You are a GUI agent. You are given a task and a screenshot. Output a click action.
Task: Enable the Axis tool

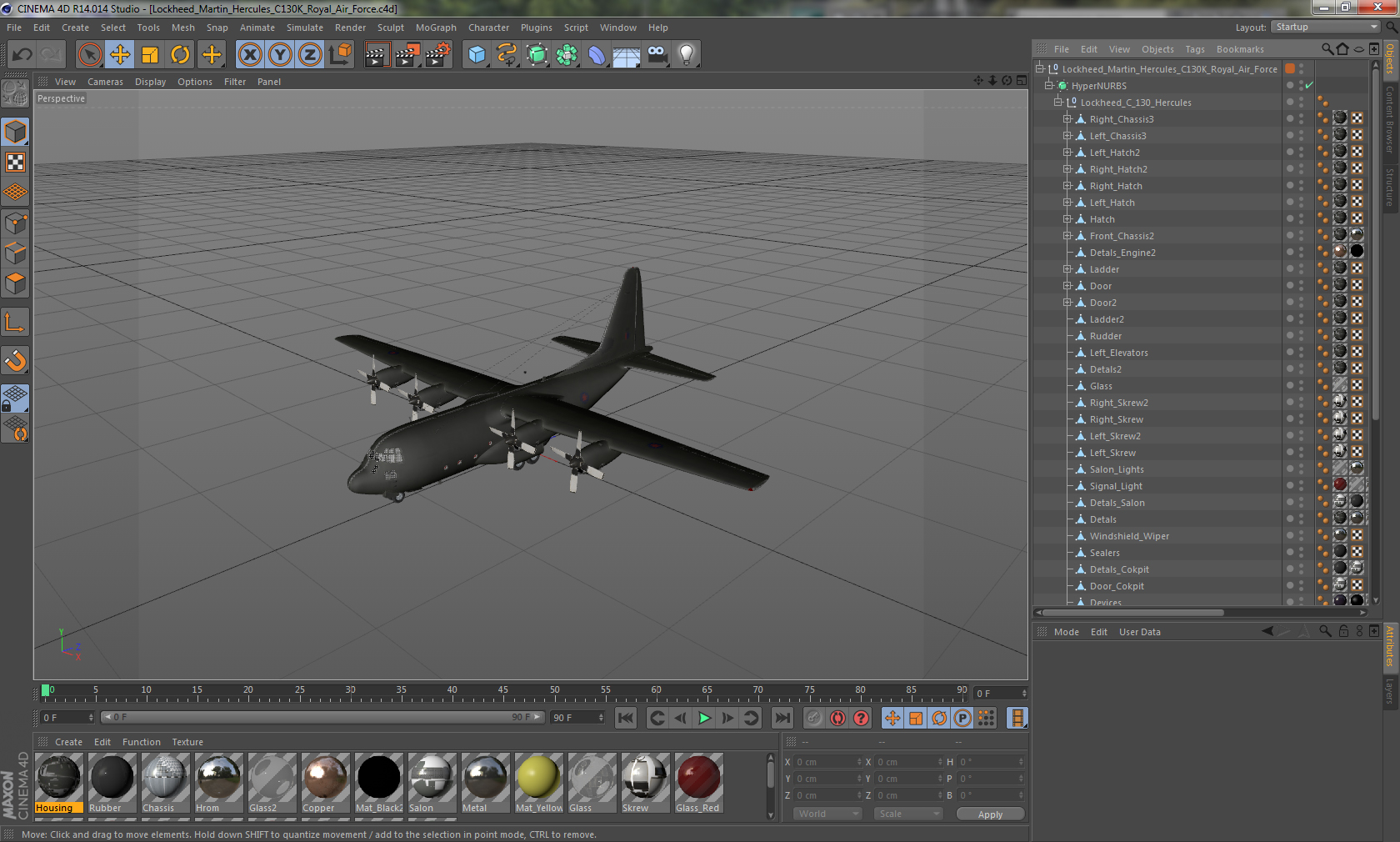(x=15, y=322)
